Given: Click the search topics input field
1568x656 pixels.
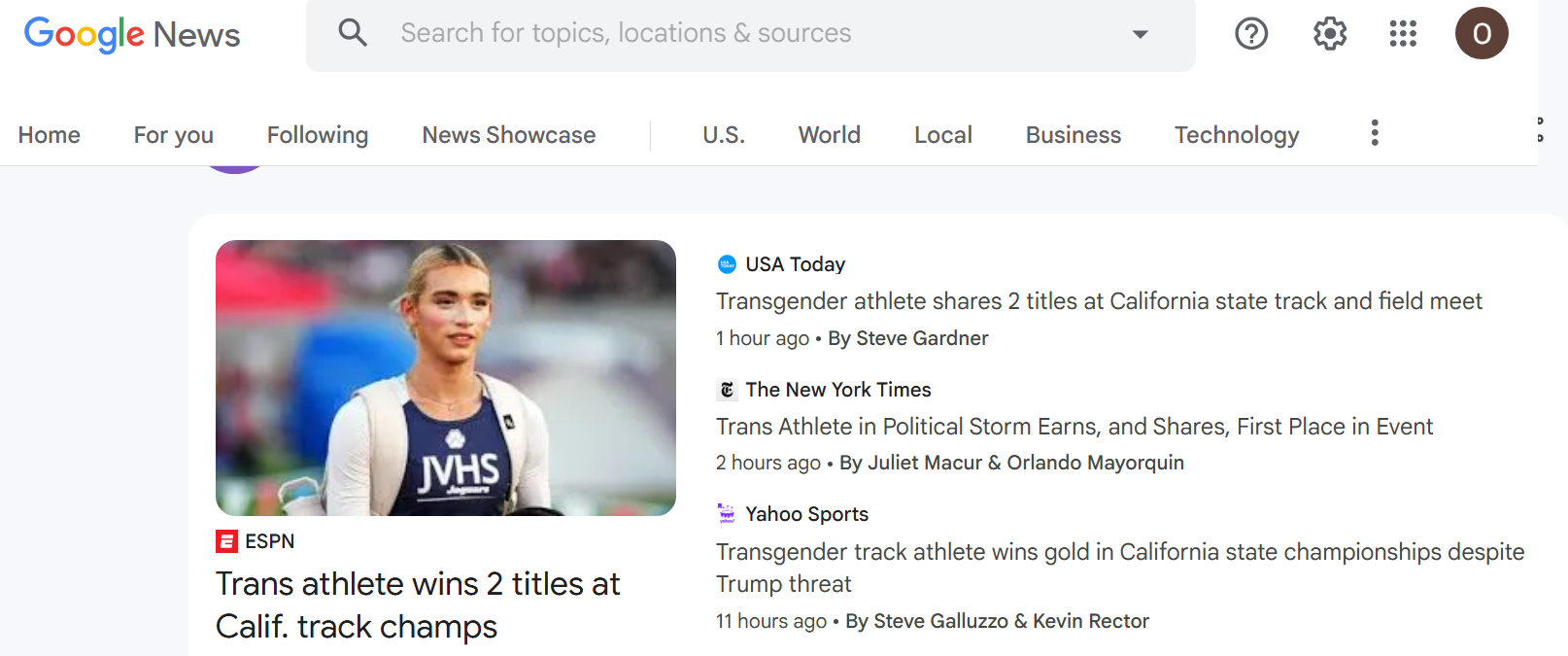Looking at the screenshot, I should 738,34.
